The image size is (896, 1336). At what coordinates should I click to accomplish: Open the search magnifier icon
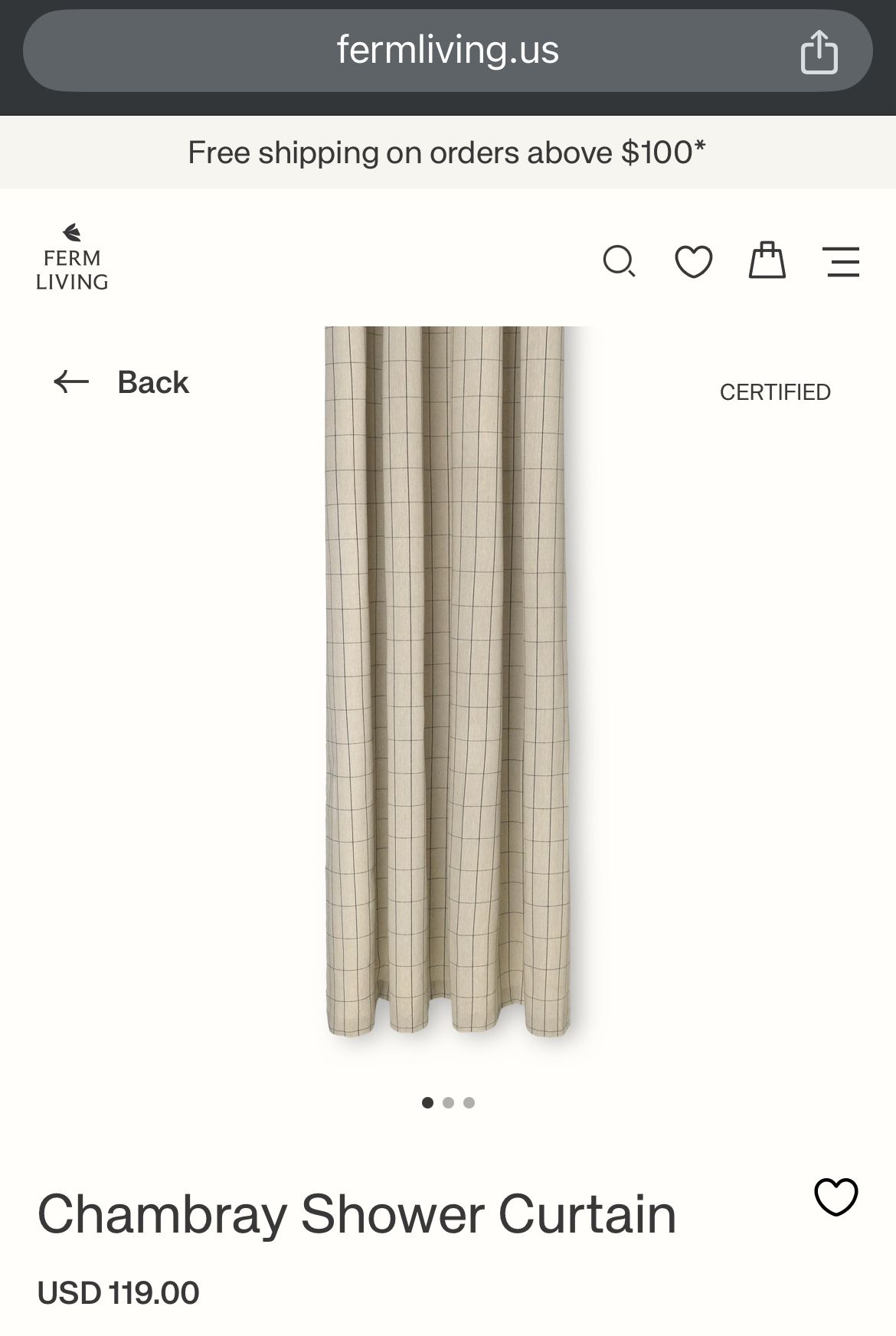(x=619, y=262)
